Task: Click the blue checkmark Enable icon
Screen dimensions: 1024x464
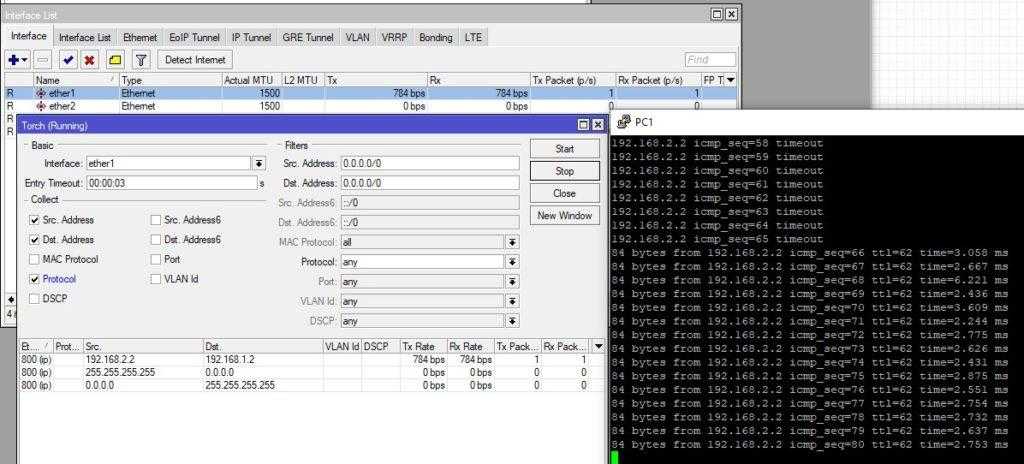Action: pyautogui.click(x=68, y=60)
